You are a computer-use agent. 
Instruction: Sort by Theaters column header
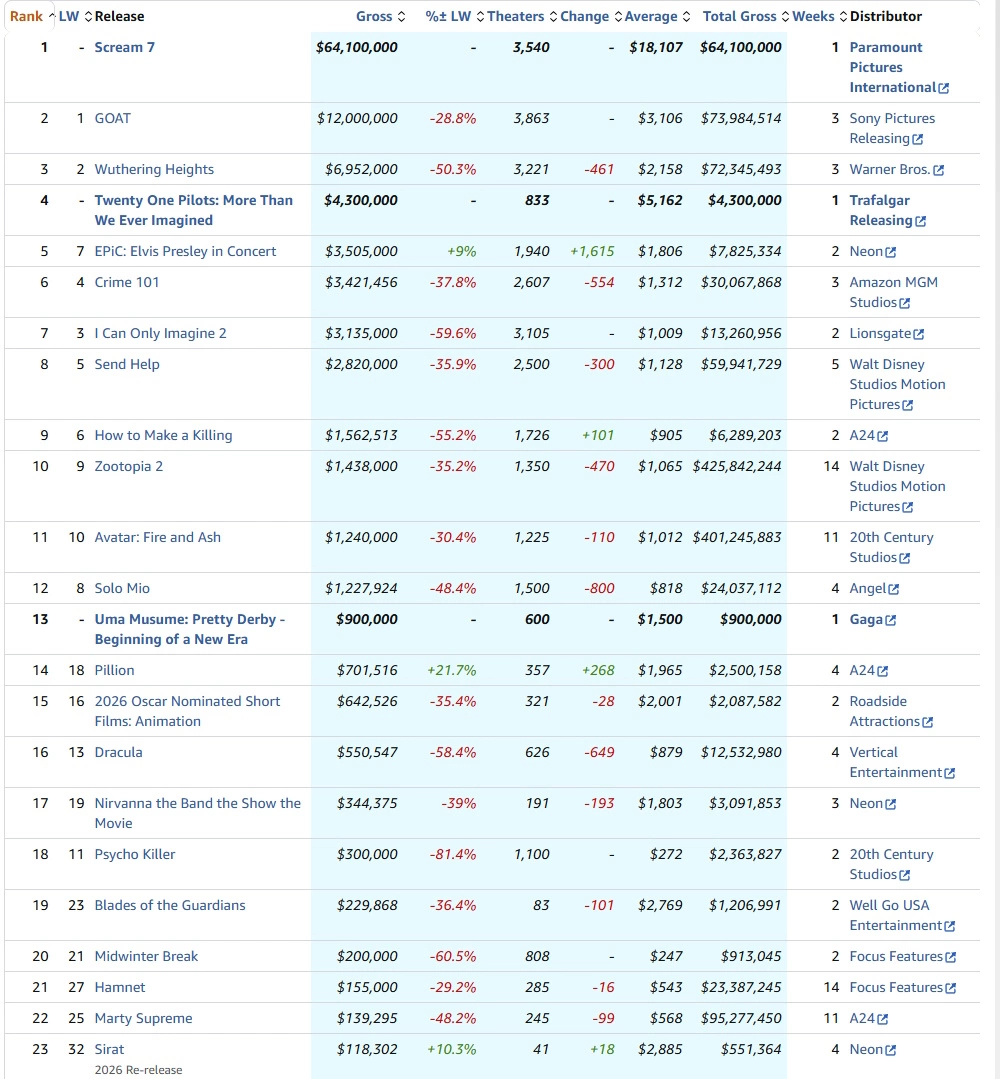522,17
